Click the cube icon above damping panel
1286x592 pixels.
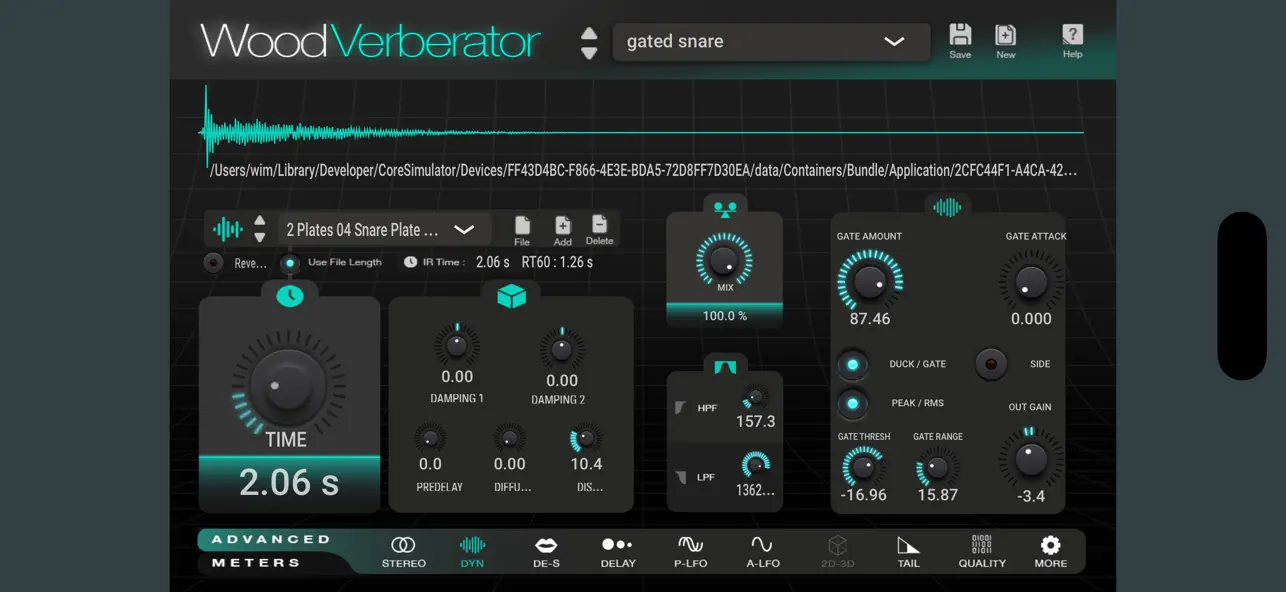511,296
